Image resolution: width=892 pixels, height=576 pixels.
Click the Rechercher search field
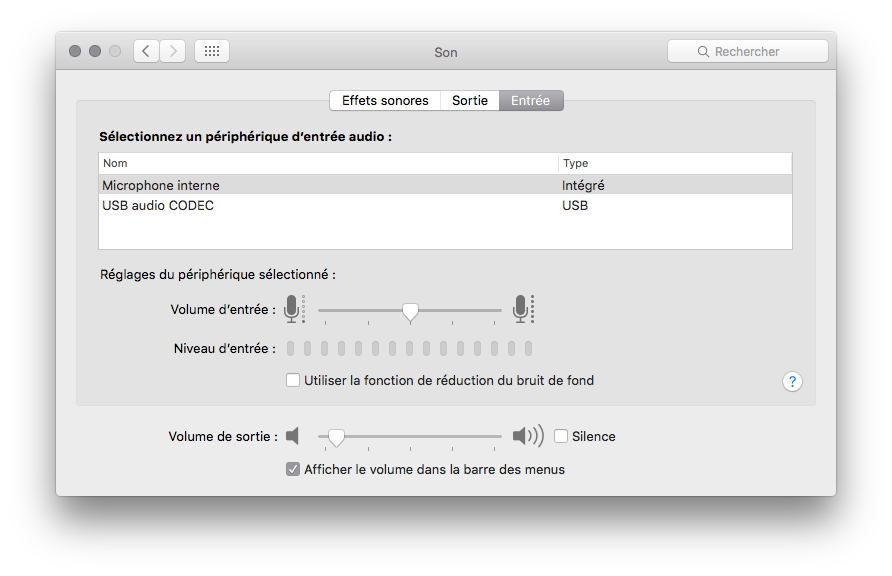tap(748, 51)
